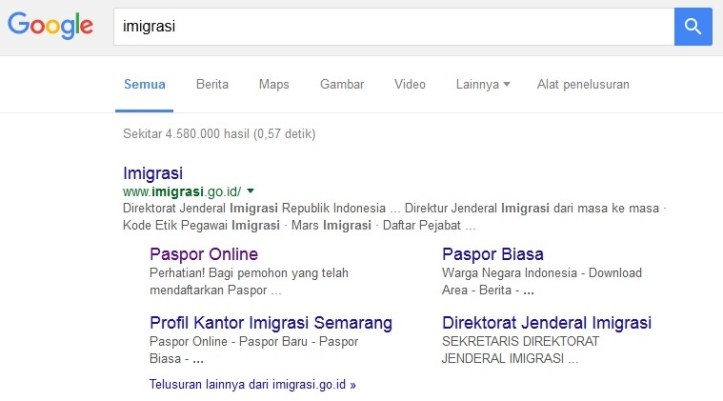Open the Google logo homepage link
Image resolution: width=723 pixels, height=401 pixels.
pos(50,26)
